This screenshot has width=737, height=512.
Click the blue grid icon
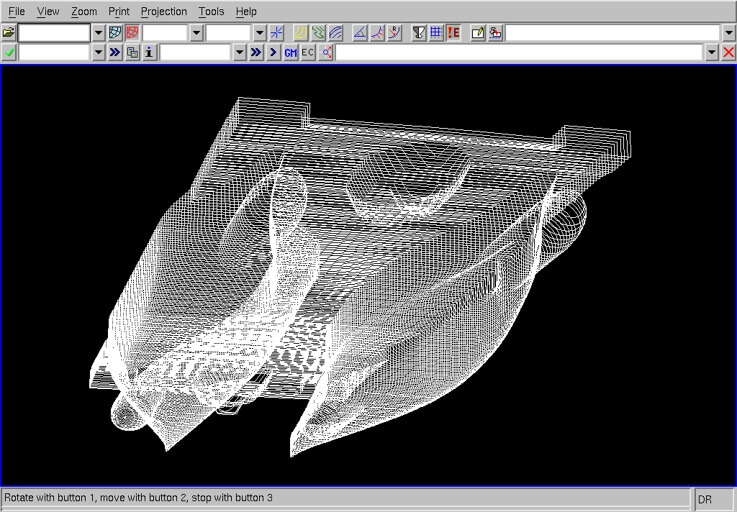(436, 33)
